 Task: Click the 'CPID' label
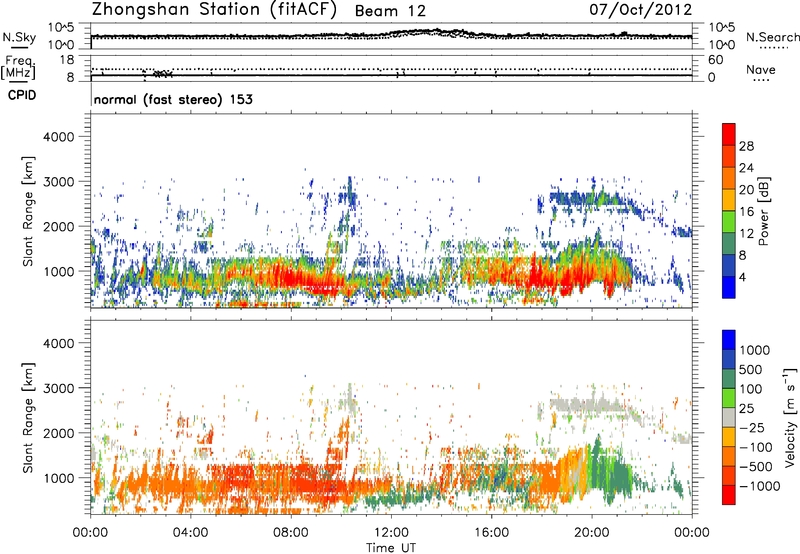[22, 95]
